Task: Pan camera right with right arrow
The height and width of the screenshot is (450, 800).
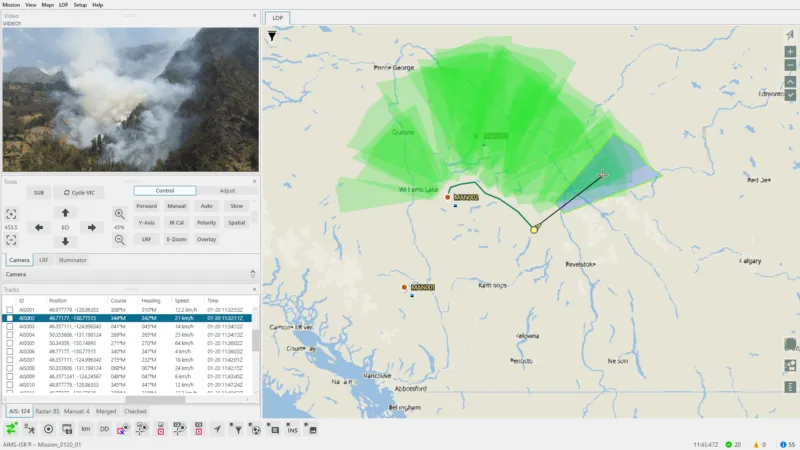Action: [x=92, y=228]
